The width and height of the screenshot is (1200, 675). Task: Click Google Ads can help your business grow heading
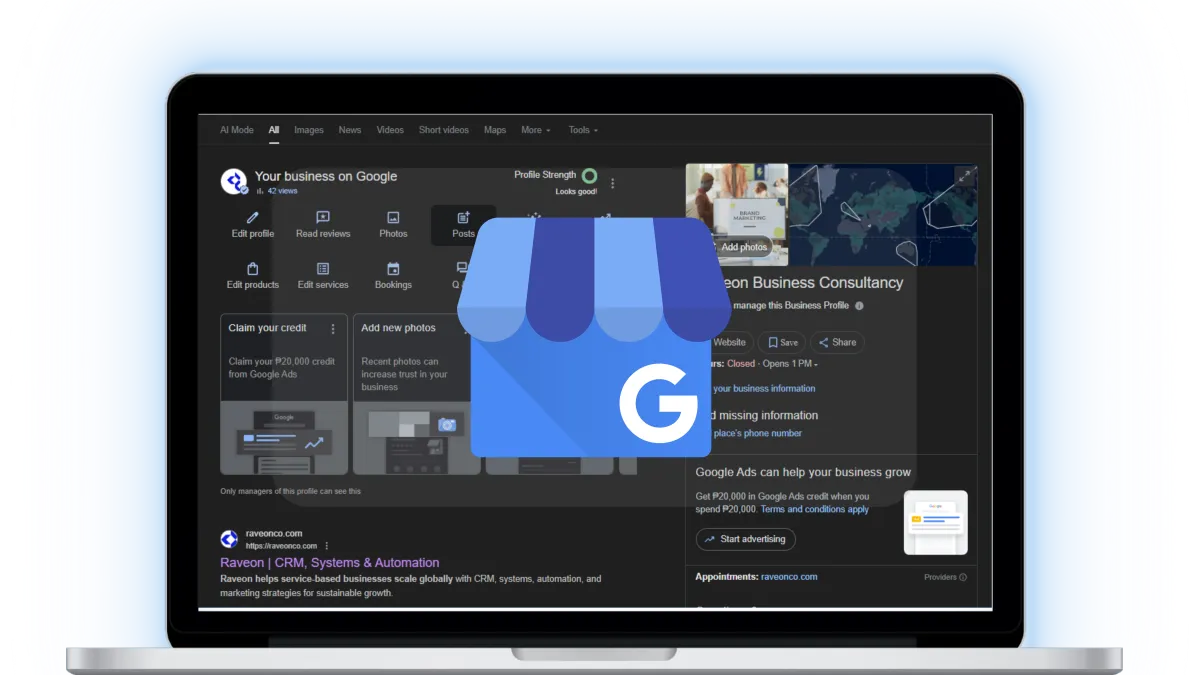[x=803, y=472]
